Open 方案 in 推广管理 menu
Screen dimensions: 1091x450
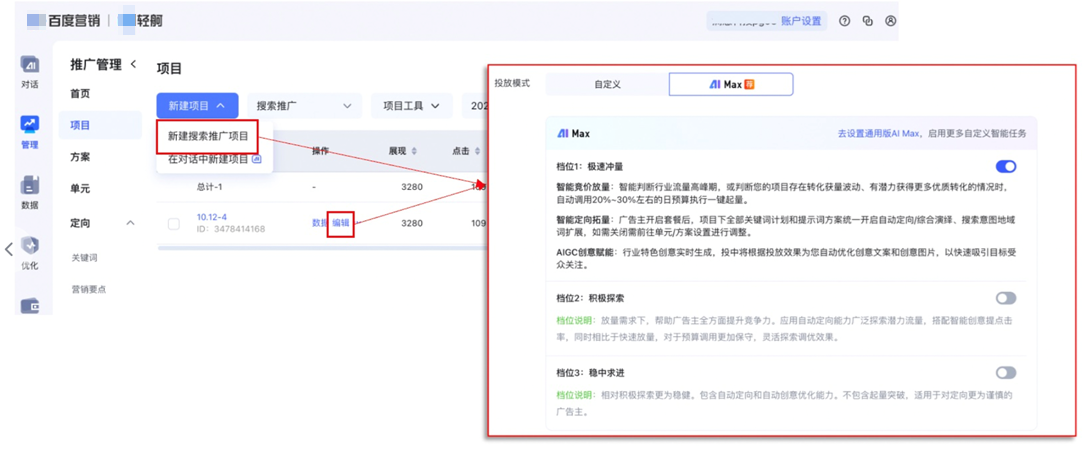pyautogui.click(x=80, y=156)
